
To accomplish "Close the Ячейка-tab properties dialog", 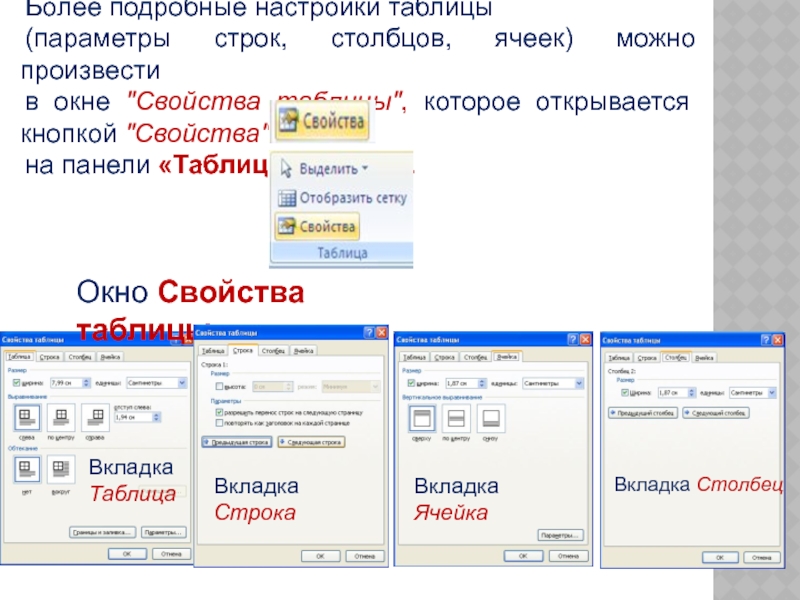I will pos(585,339).
